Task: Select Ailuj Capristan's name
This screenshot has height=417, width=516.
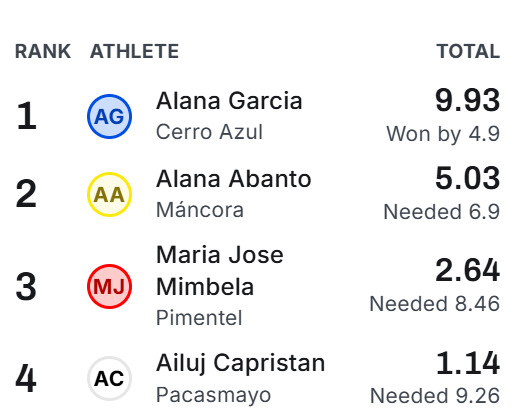Action: click(240, 363)
